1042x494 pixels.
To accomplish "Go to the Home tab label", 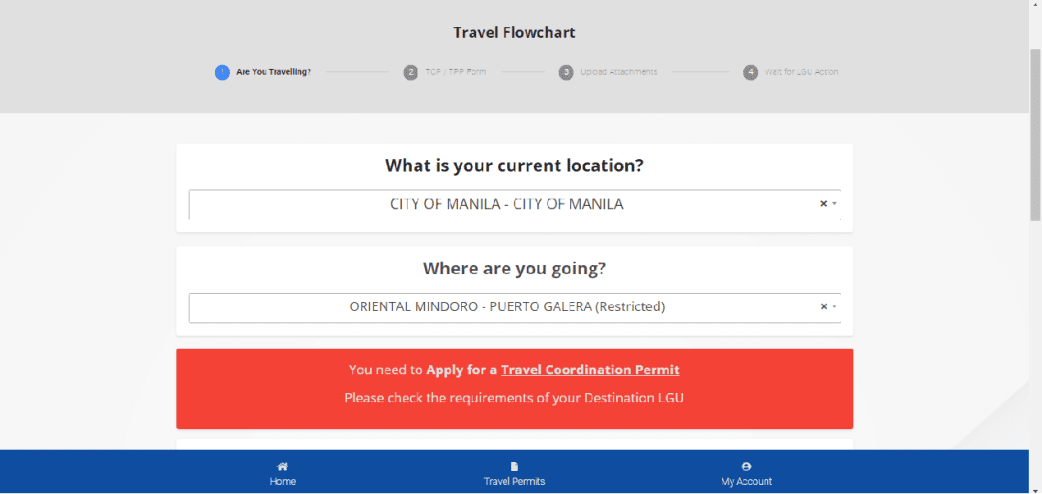I will pos(283,482).
